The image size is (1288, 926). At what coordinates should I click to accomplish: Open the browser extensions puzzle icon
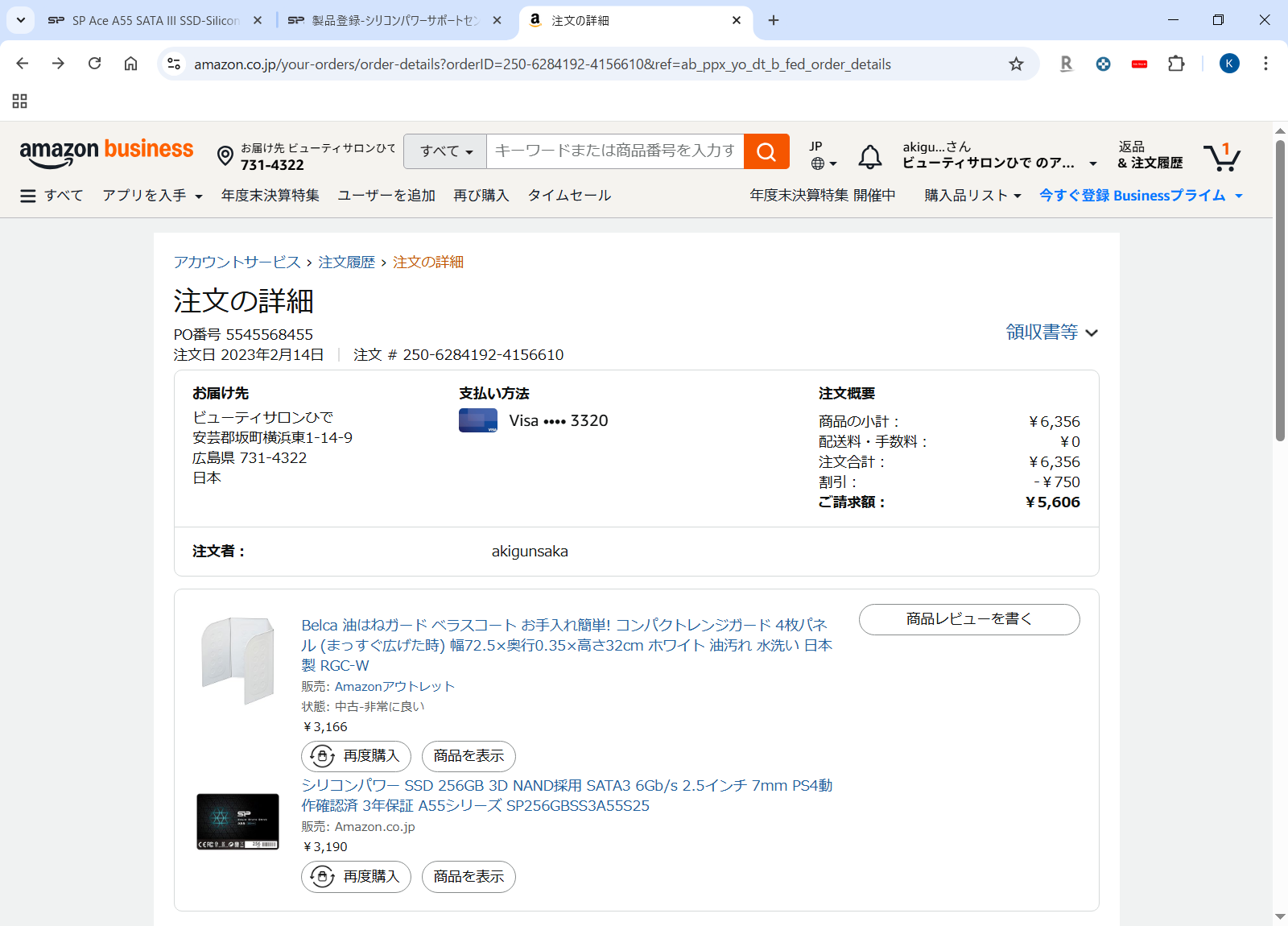point(1176,64)
